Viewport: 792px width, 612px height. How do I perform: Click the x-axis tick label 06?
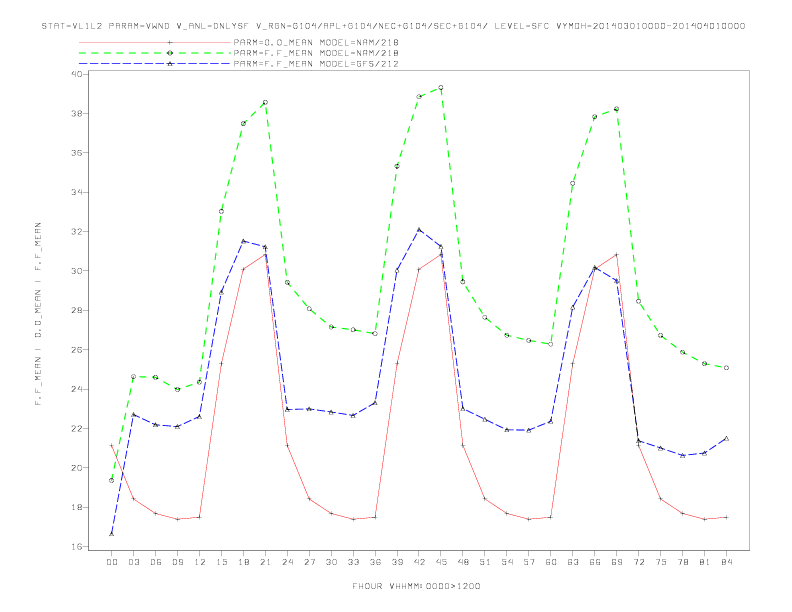[x=156, y=562]
